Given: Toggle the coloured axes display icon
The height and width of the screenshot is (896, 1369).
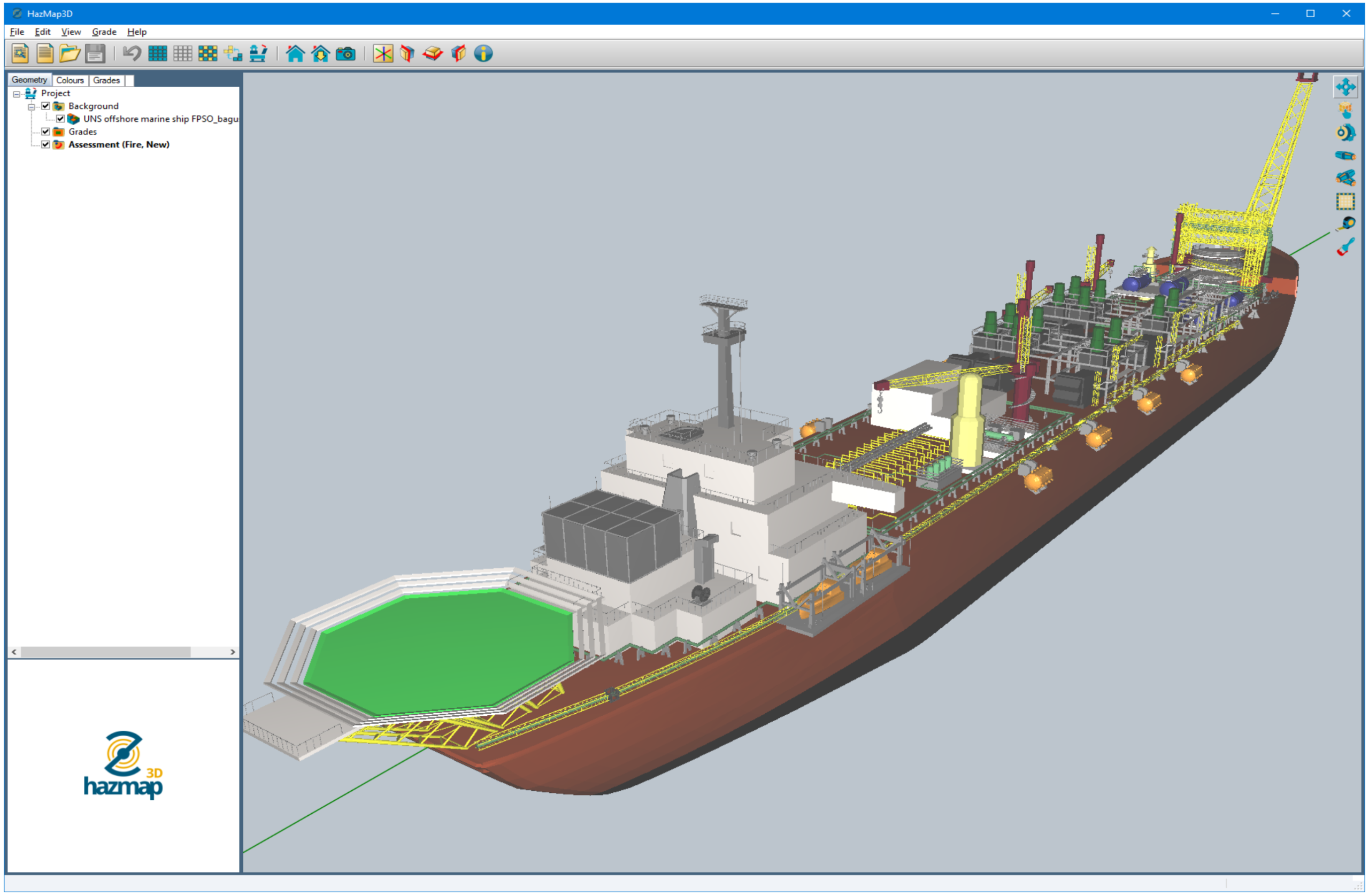Looking at the screenshot, I should pos(382,53).
